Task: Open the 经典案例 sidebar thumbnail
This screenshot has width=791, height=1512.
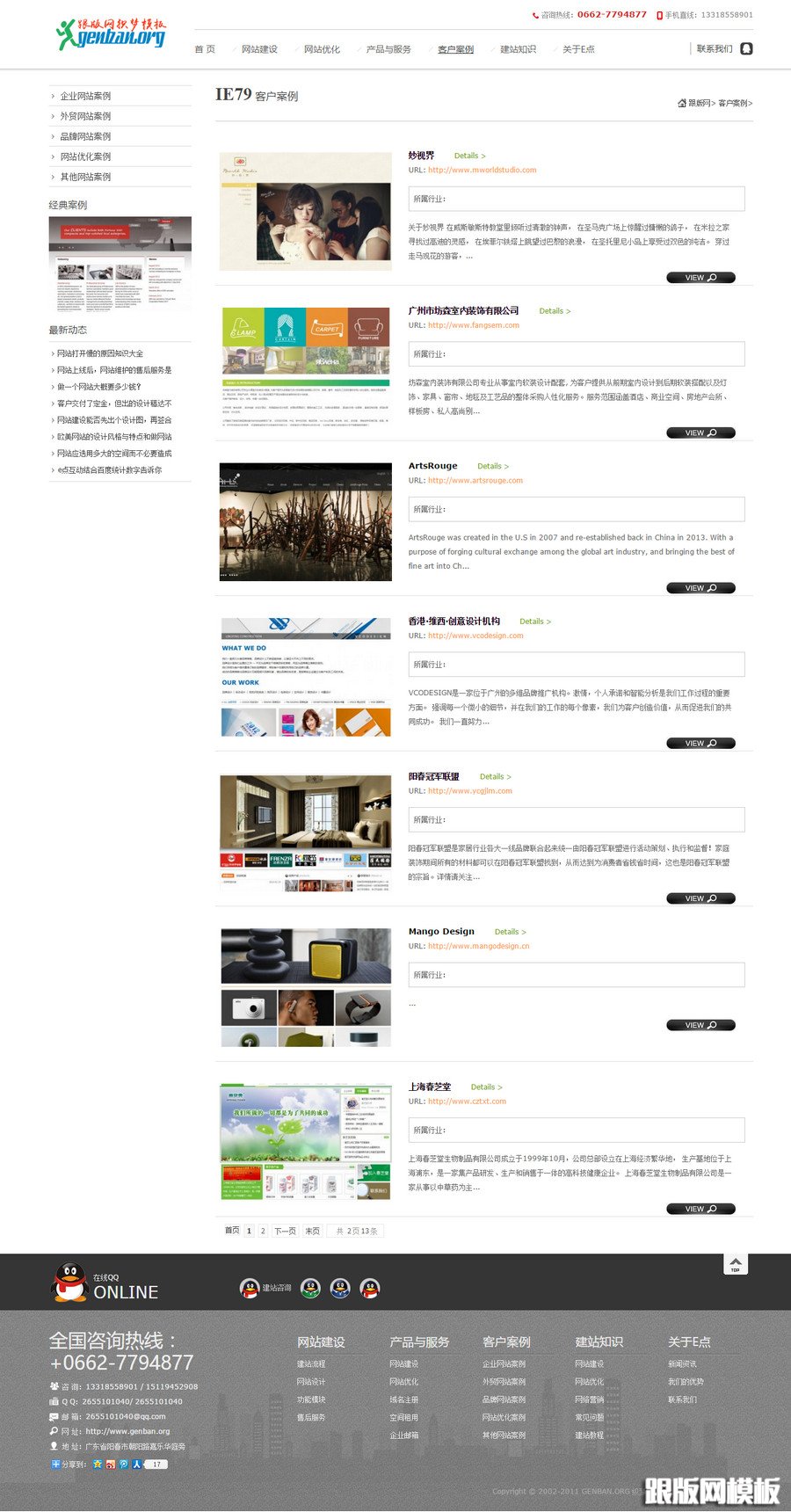Action: coord(120,264)
